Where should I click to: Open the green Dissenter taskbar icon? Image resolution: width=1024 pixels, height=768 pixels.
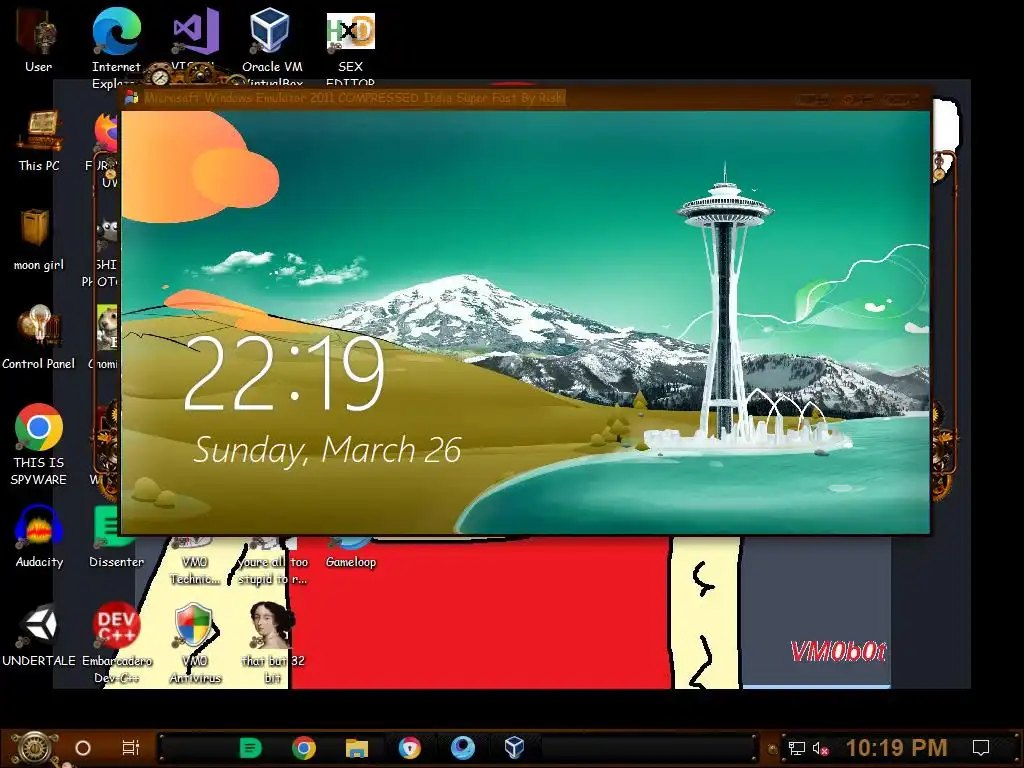click(x=250, y=748)
